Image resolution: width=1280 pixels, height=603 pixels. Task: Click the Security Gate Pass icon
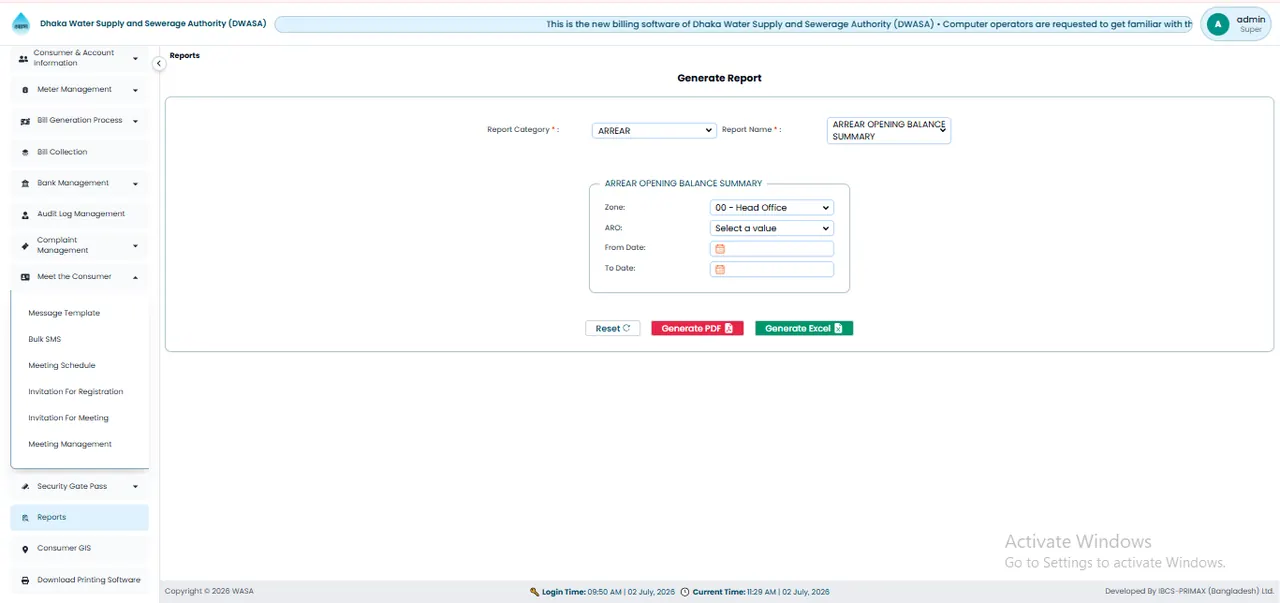[x=25, y=487]
